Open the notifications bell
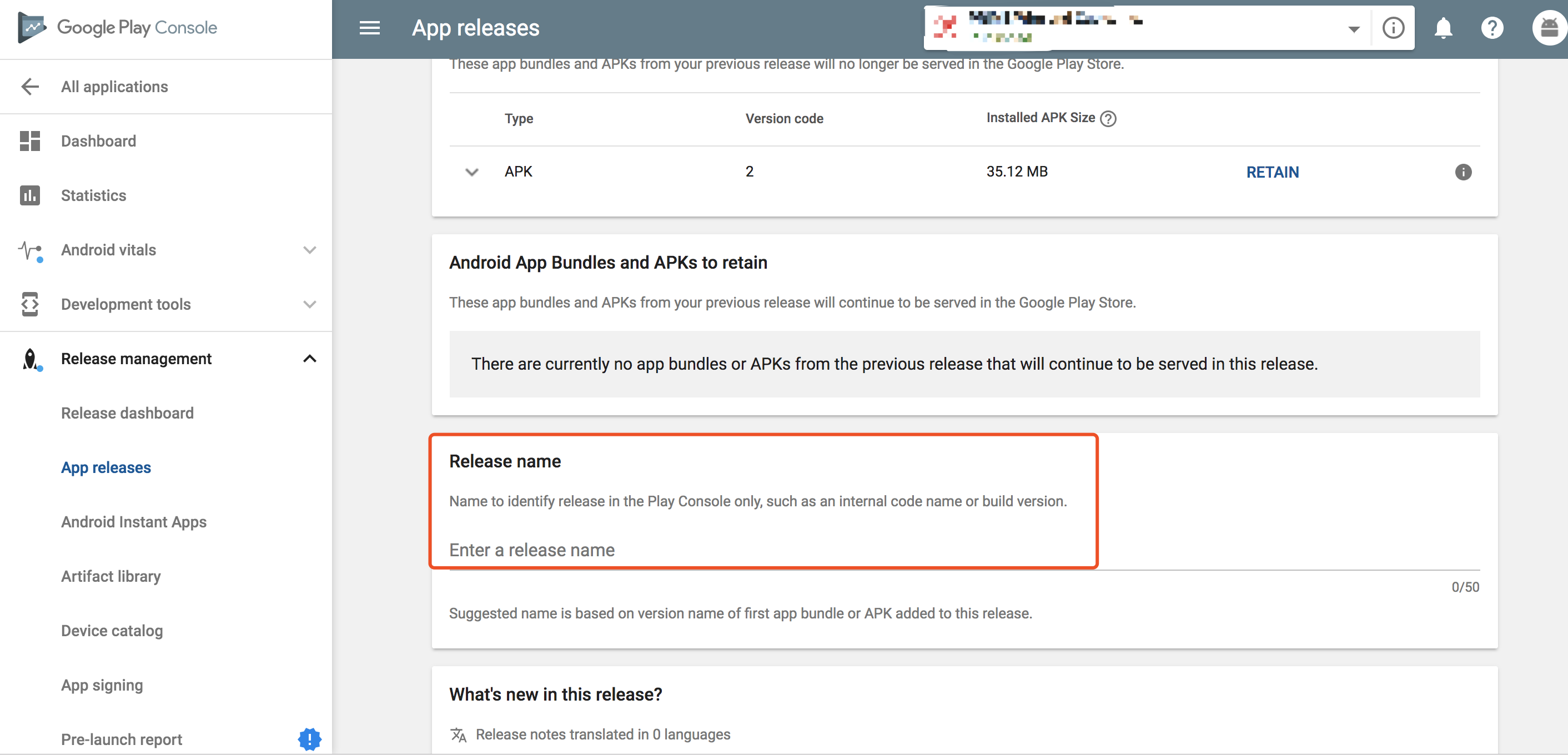 pyautogui.click(x=1443, y=28)
